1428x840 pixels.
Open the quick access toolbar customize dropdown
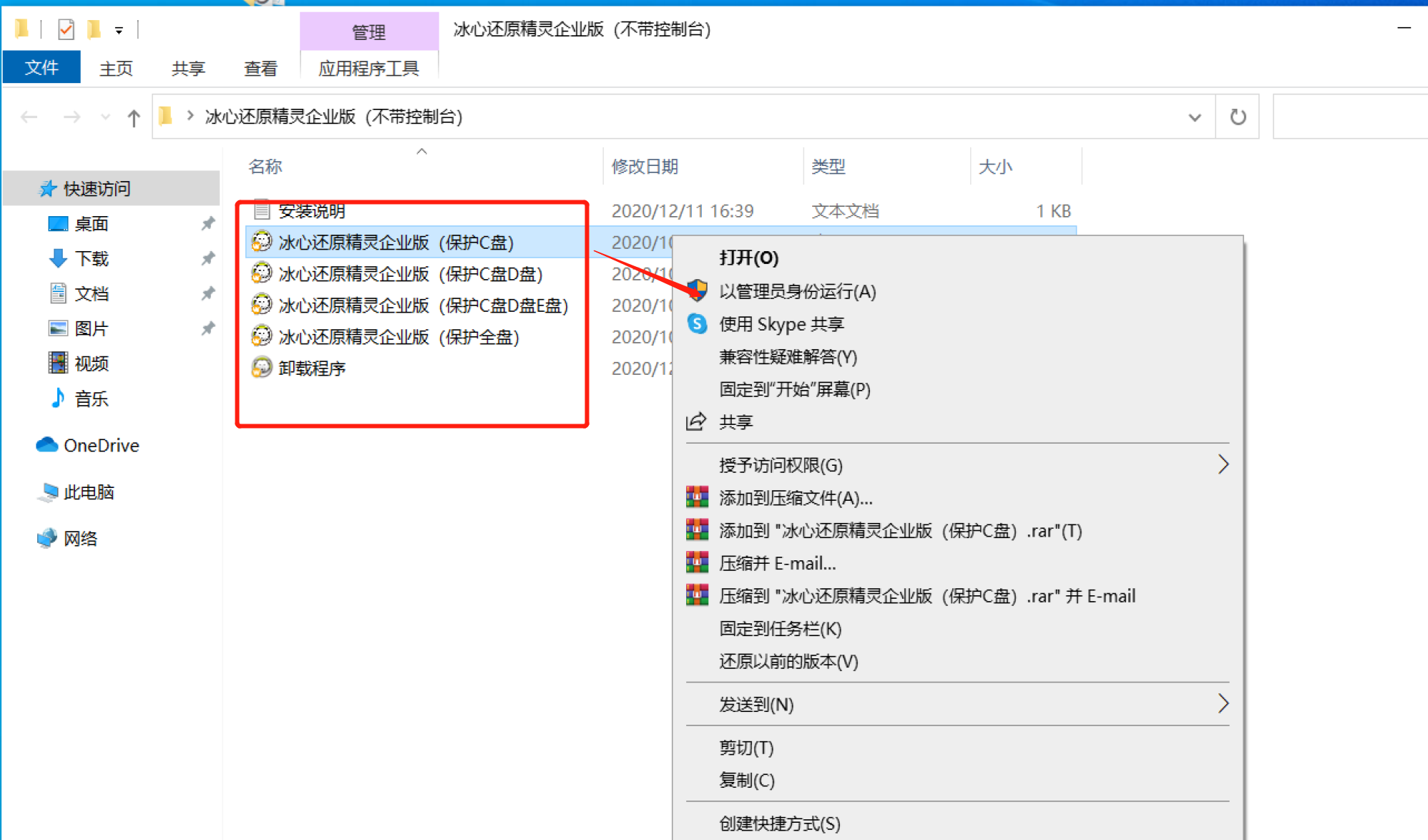[119, 30]
